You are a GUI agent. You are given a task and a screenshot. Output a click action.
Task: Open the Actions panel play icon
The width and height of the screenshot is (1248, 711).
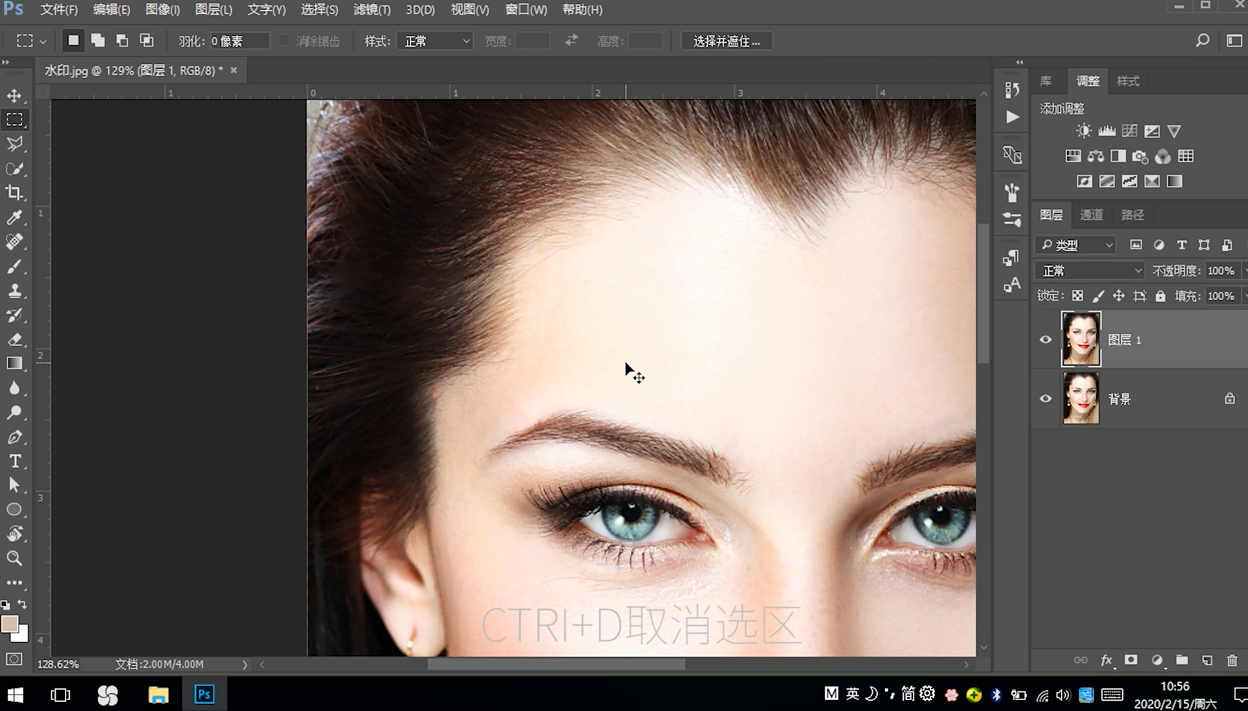click(1012, 117)
